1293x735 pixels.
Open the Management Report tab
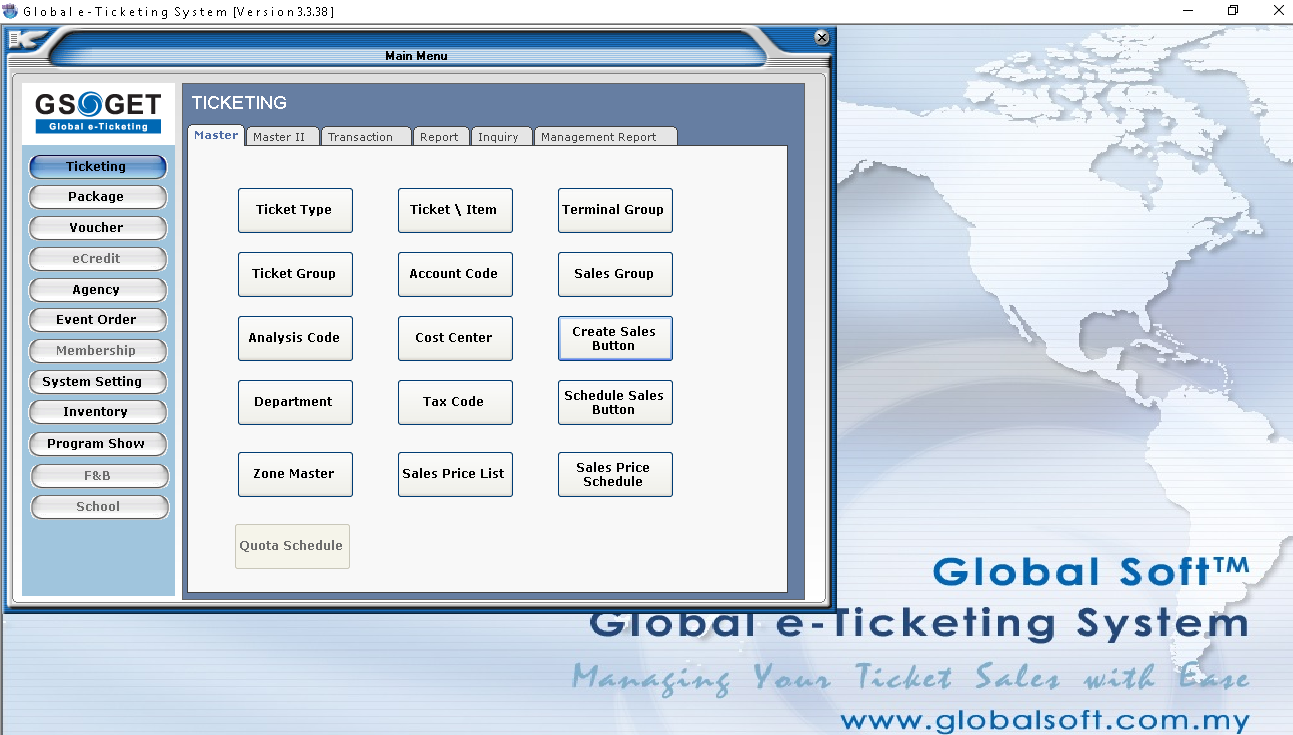coord(605,135)
